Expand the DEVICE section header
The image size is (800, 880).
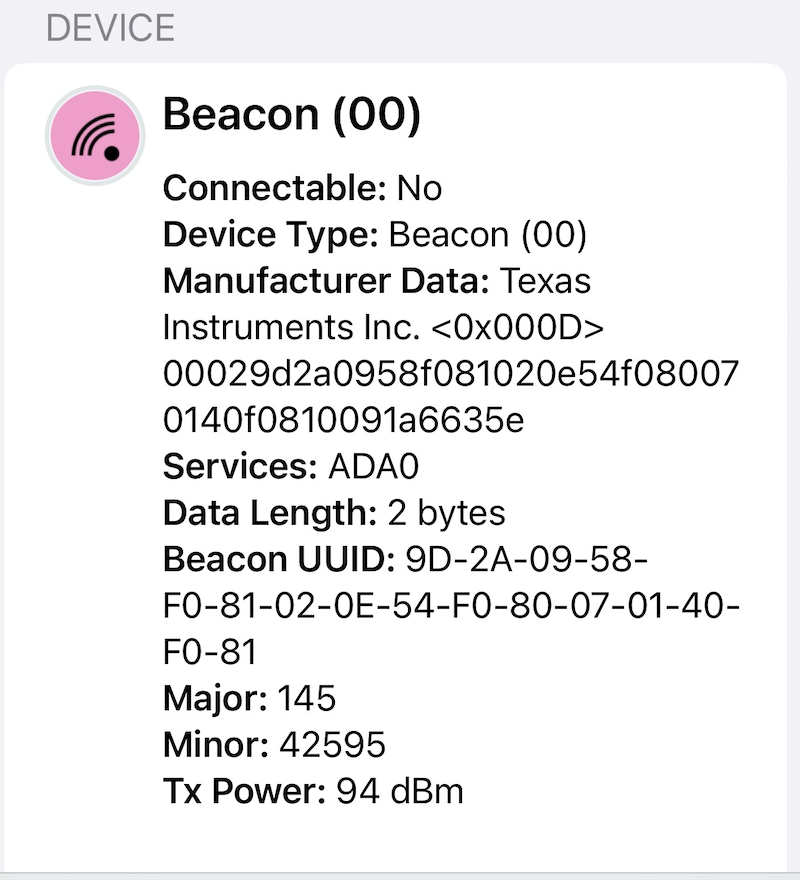110,28
